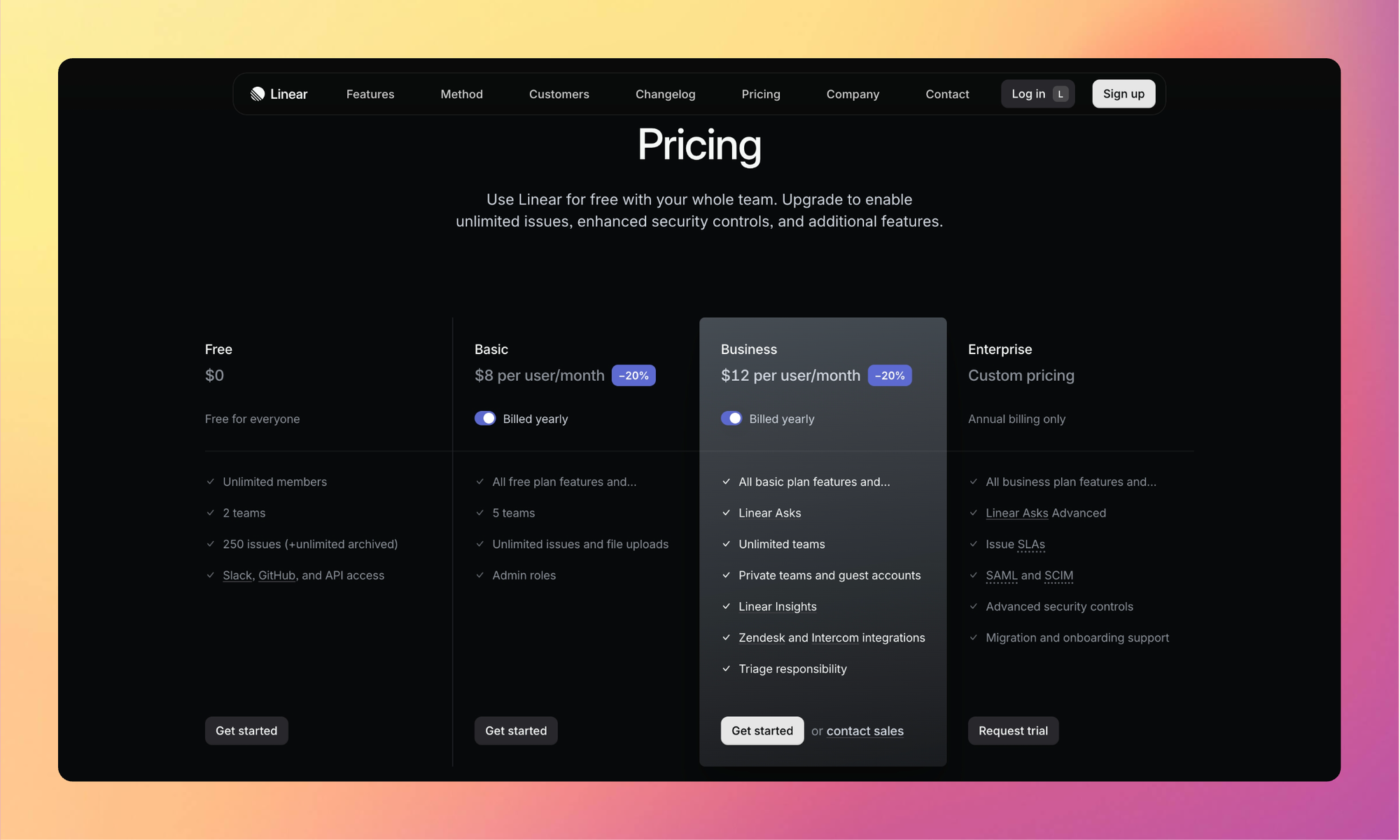The image size is (1400, 840).
Task: Click the Changelog navigation icon
Action: tap(665, 93)
